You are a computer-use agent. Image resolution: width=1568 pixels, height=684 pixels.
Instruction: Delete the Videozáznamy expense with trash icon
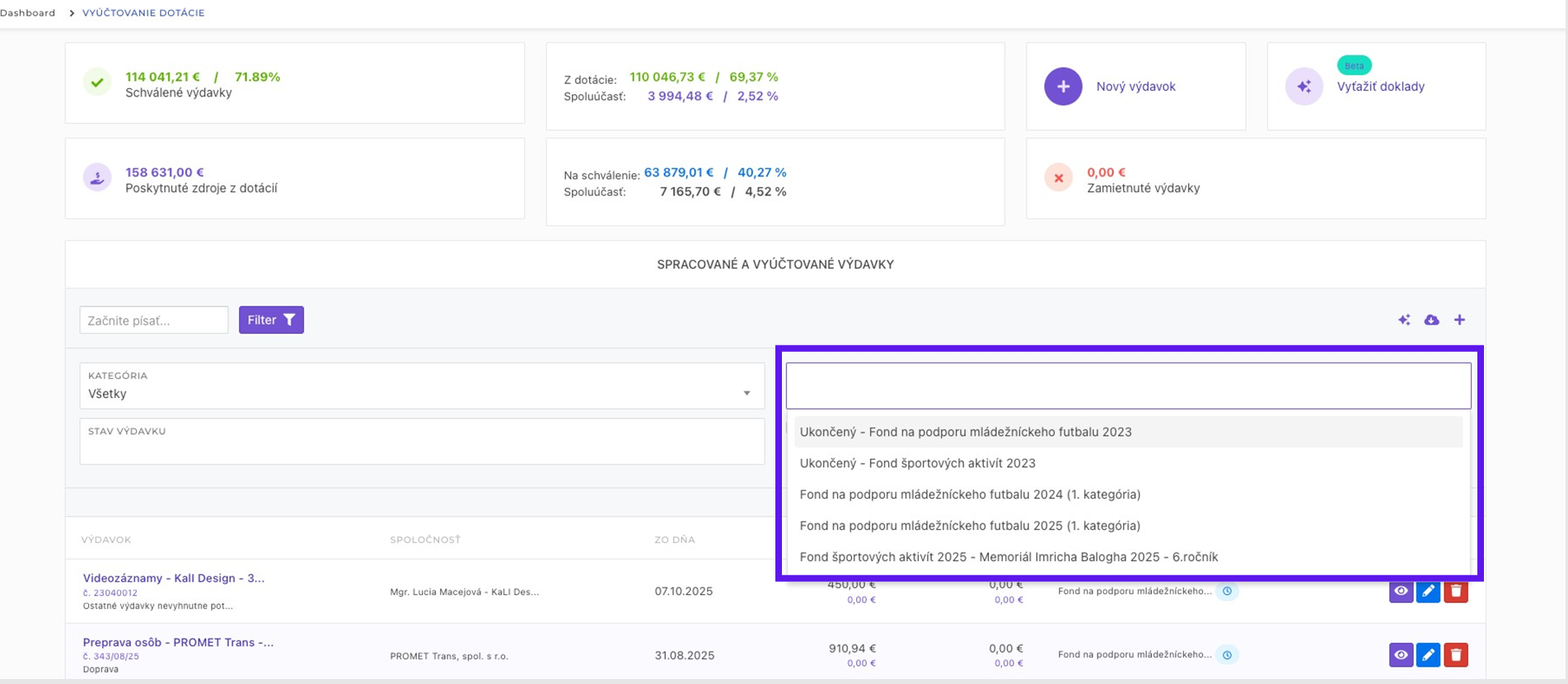pos(1456,591)
